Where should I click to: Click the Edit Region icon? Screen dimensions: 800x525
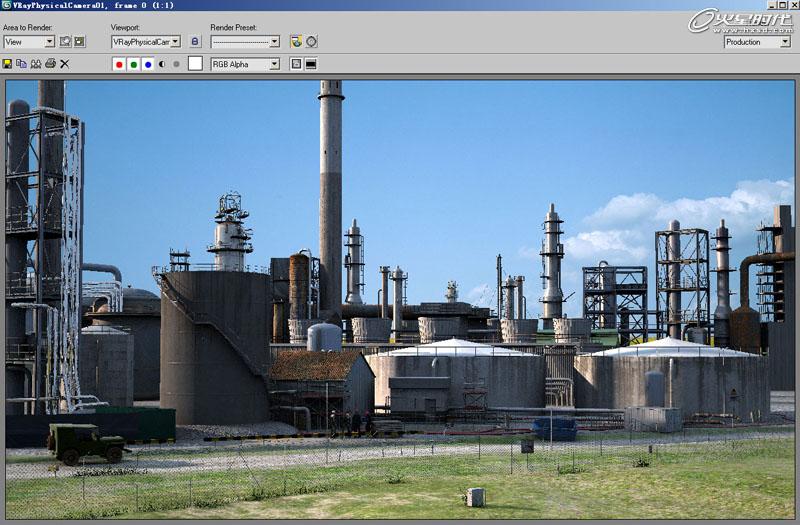point(65,42)
